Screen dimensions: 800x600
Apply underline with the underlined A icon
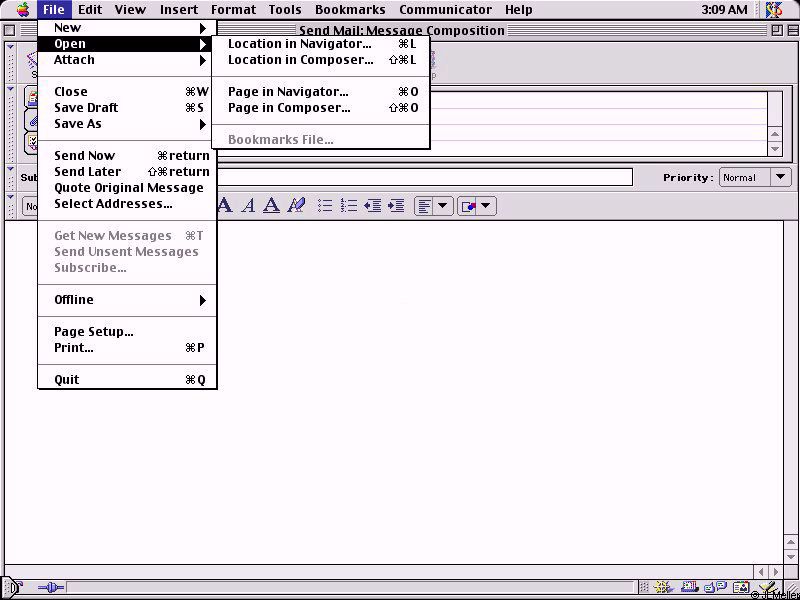[271, 206]
